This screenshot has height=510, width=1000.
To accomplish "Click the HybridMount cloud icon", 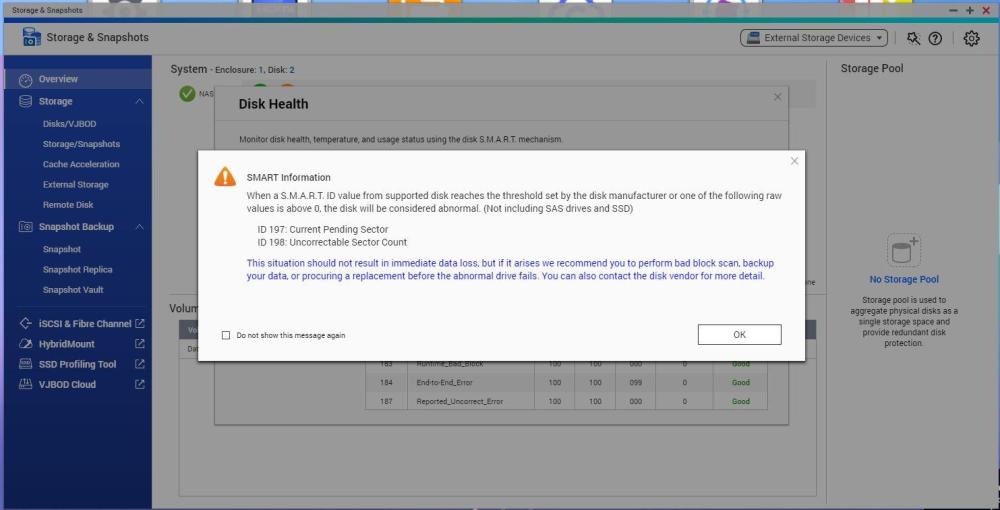I will (x=26, y=344).
